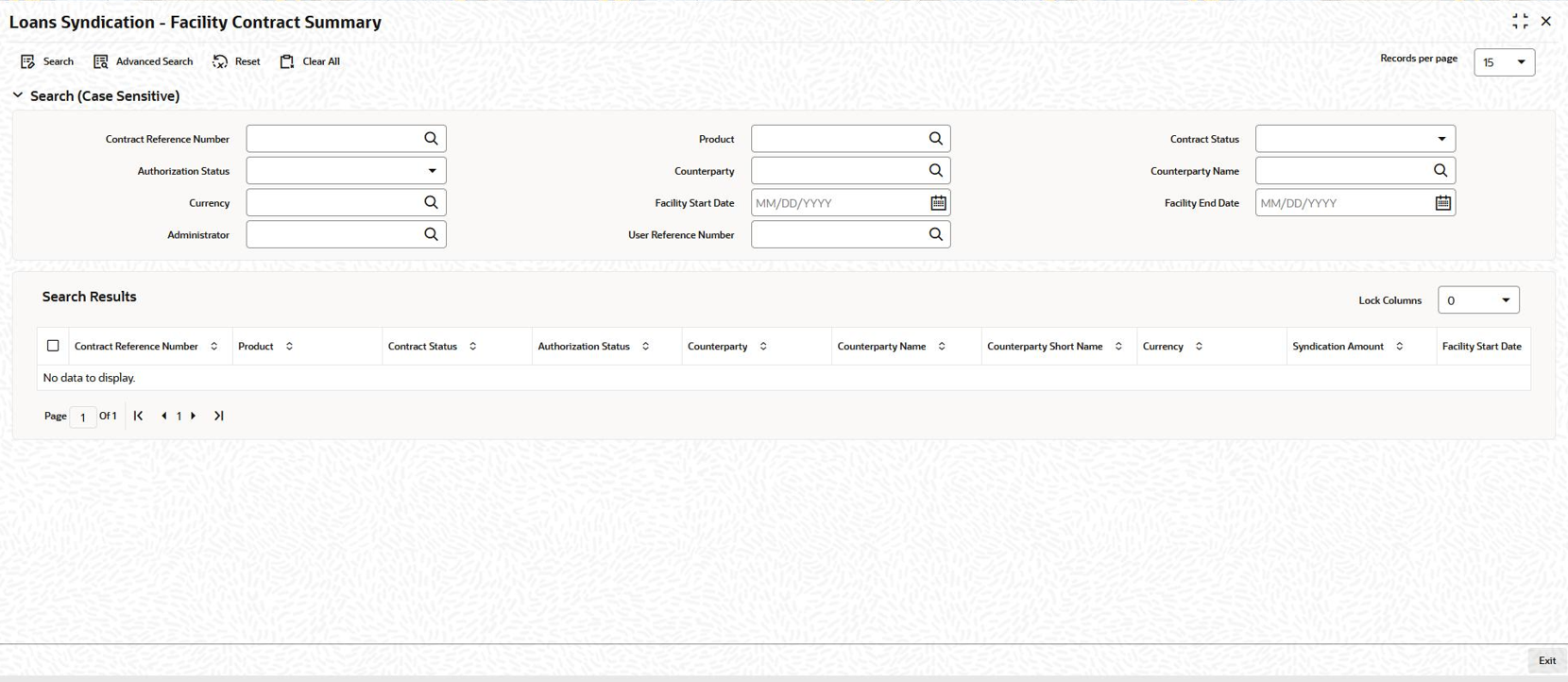Sort by Contract Reference Number column

[214, 347]
